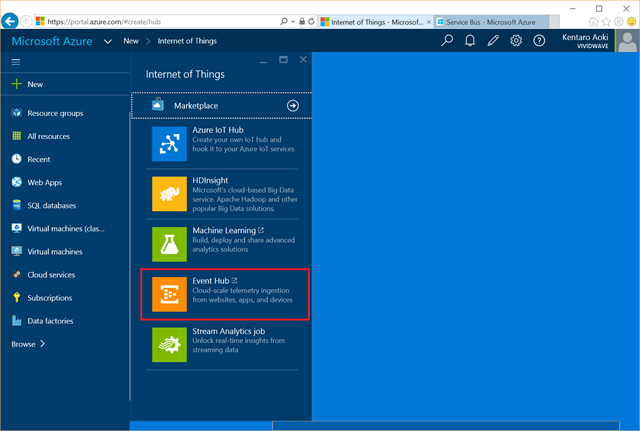Open the browser address search dropdown arrow
This screenshot has width=640, height=431.
[293, 22]
